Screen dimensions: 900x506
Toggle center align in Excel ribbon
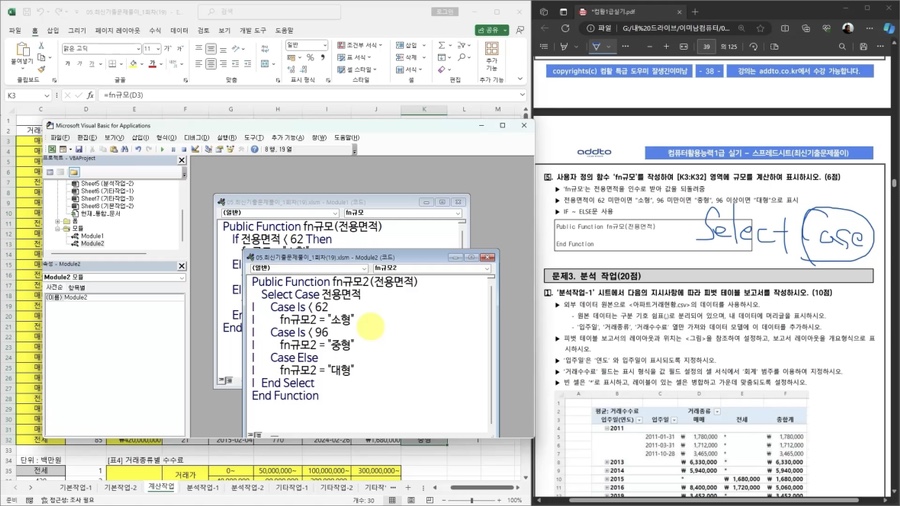coord(211,64)
